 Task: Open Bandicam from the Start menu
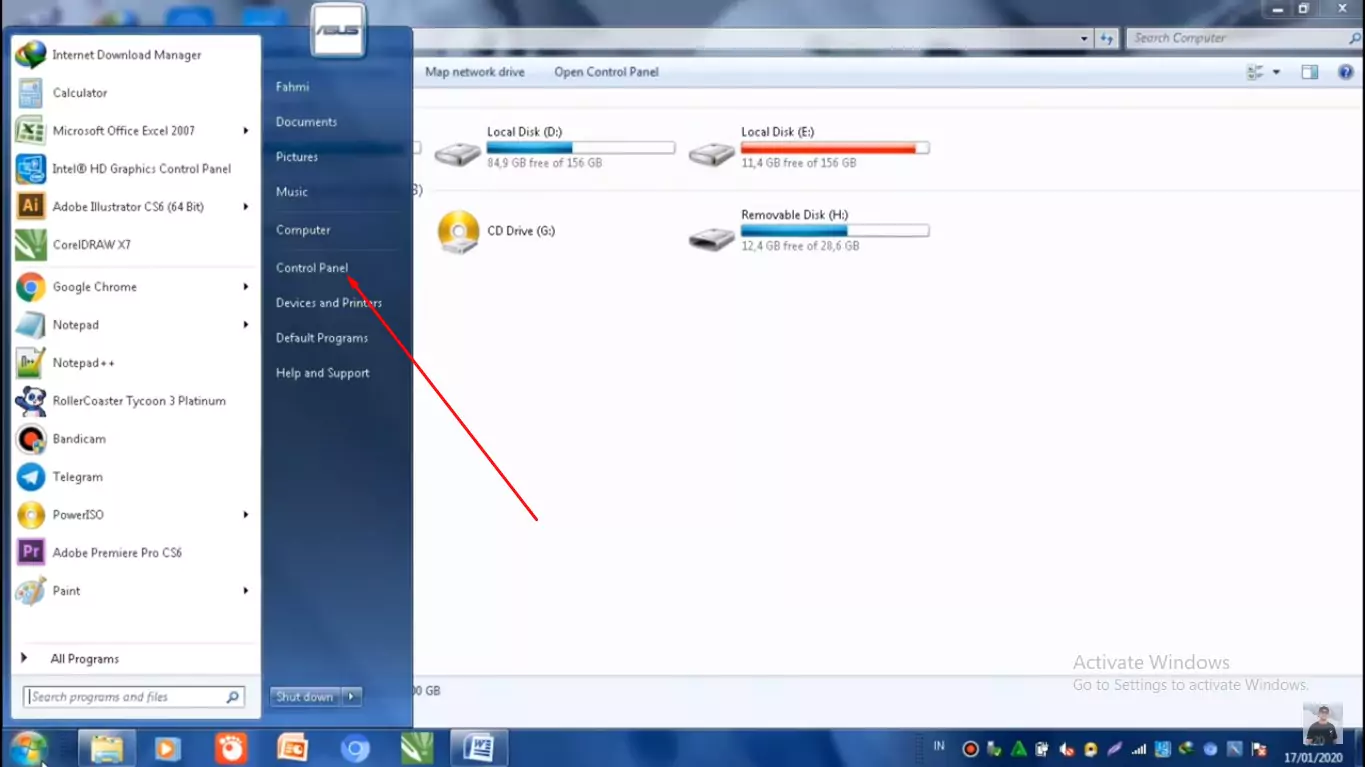pos(79,439)
